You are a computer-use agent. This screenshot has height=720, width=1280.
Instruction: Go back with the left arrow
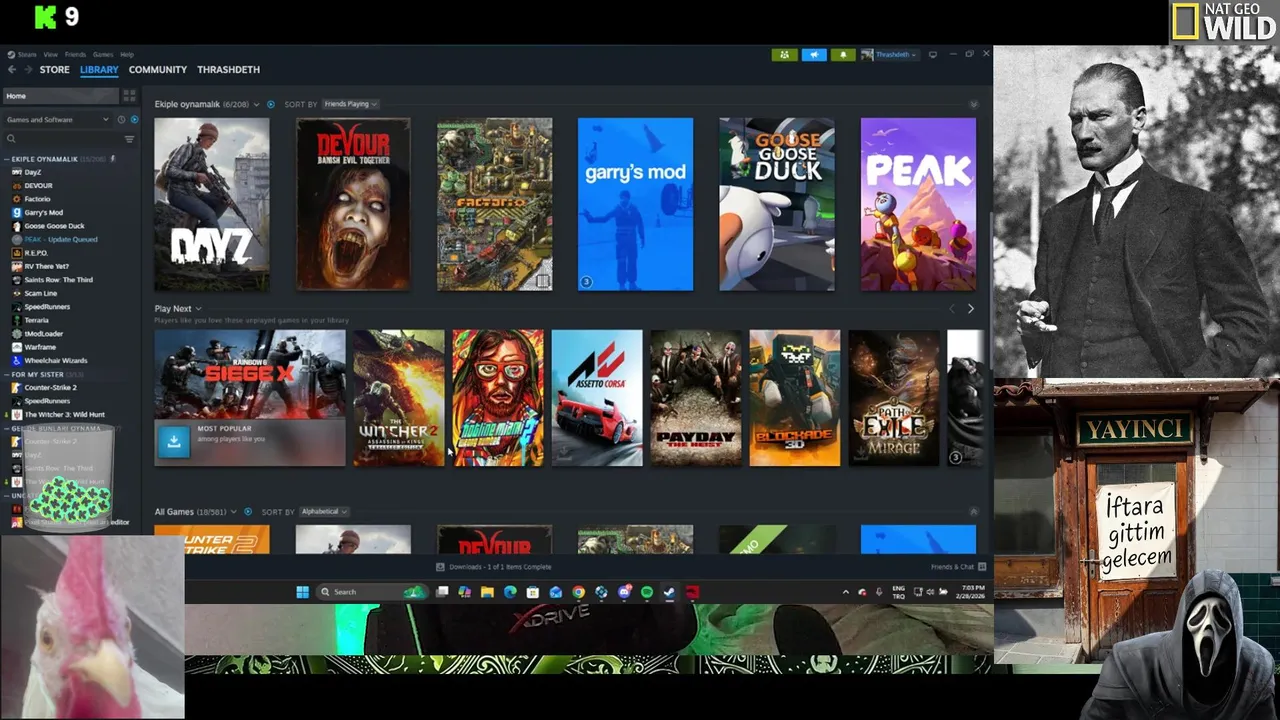12,70
